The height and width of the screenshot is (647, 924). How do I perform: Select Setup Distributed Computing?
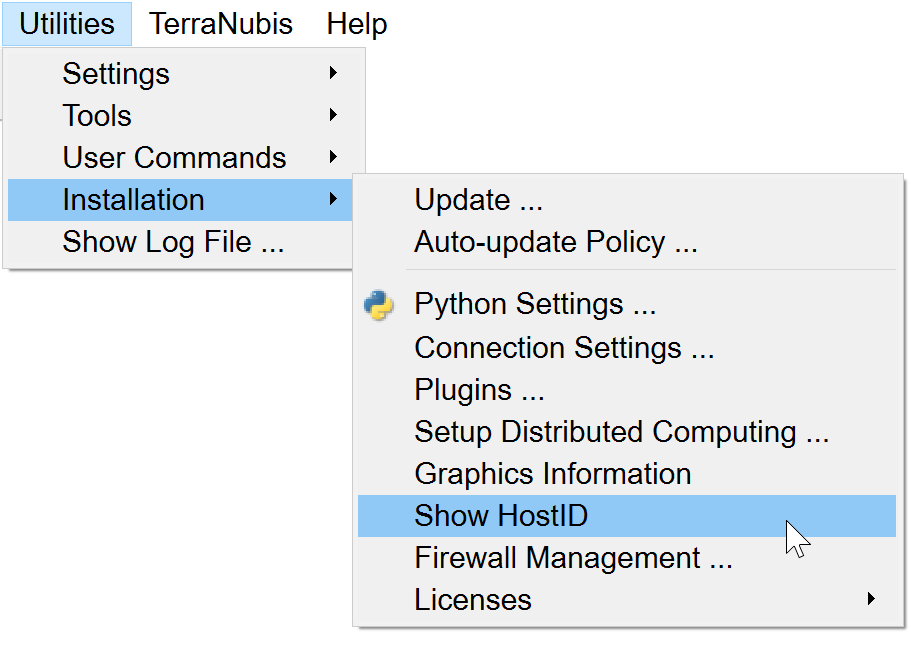pos(621,432)
